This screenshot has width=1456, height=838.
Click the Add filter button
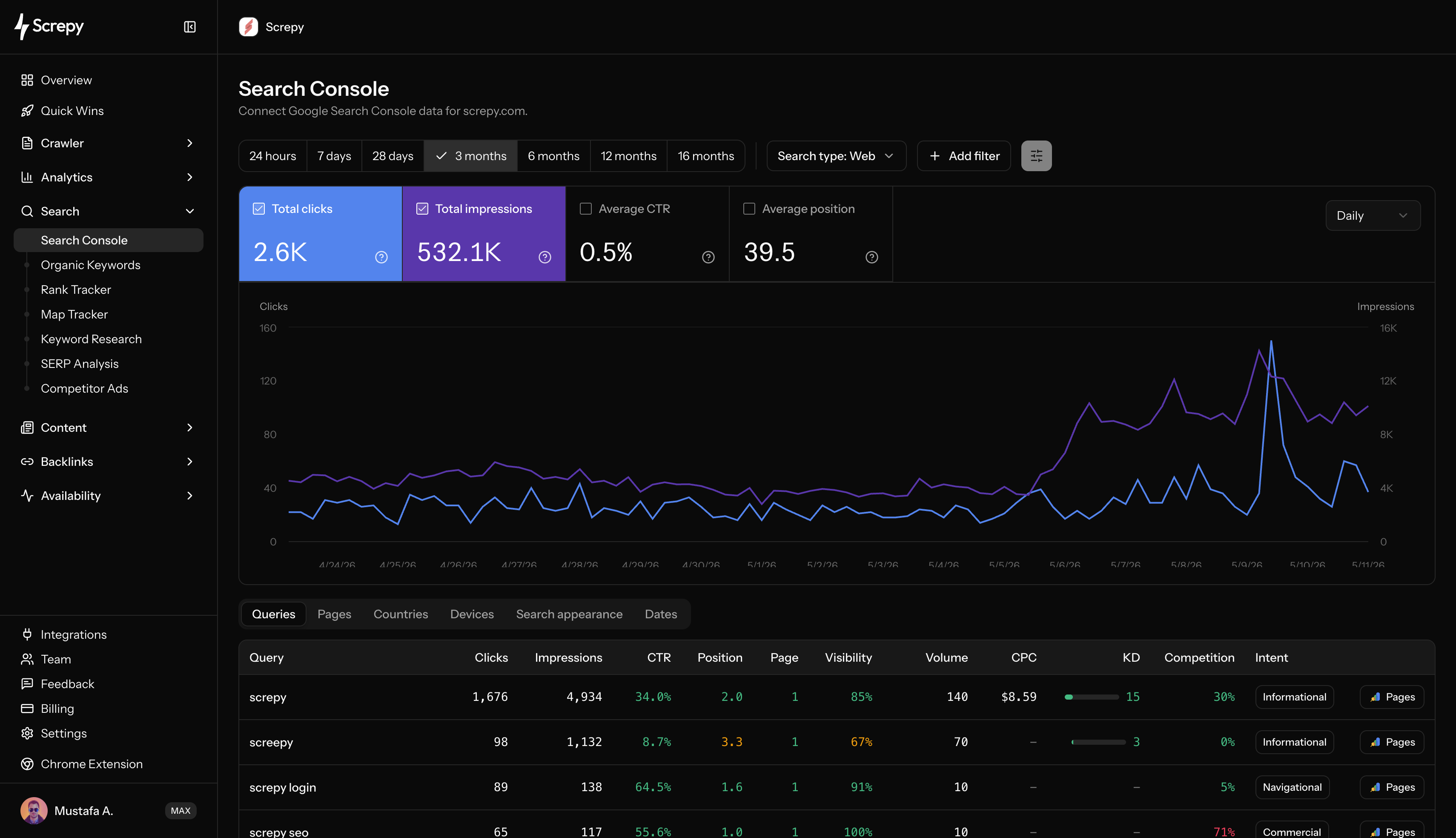(963, 156)
